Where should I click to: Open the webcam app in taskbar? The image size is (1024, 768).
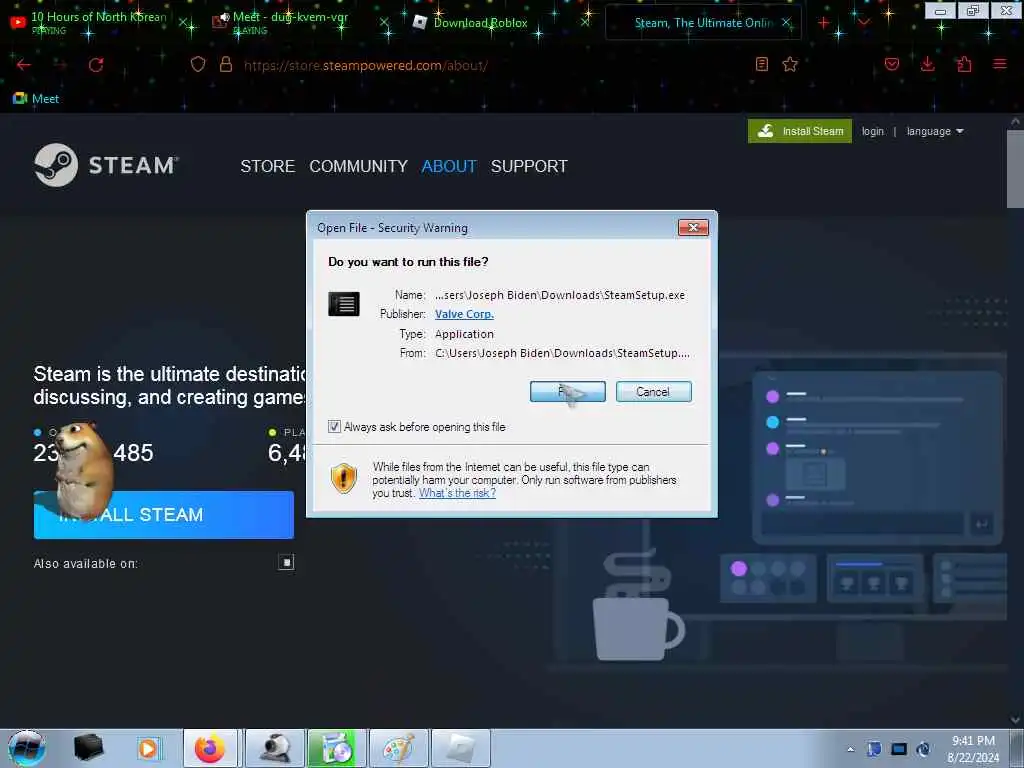[274, 748]
